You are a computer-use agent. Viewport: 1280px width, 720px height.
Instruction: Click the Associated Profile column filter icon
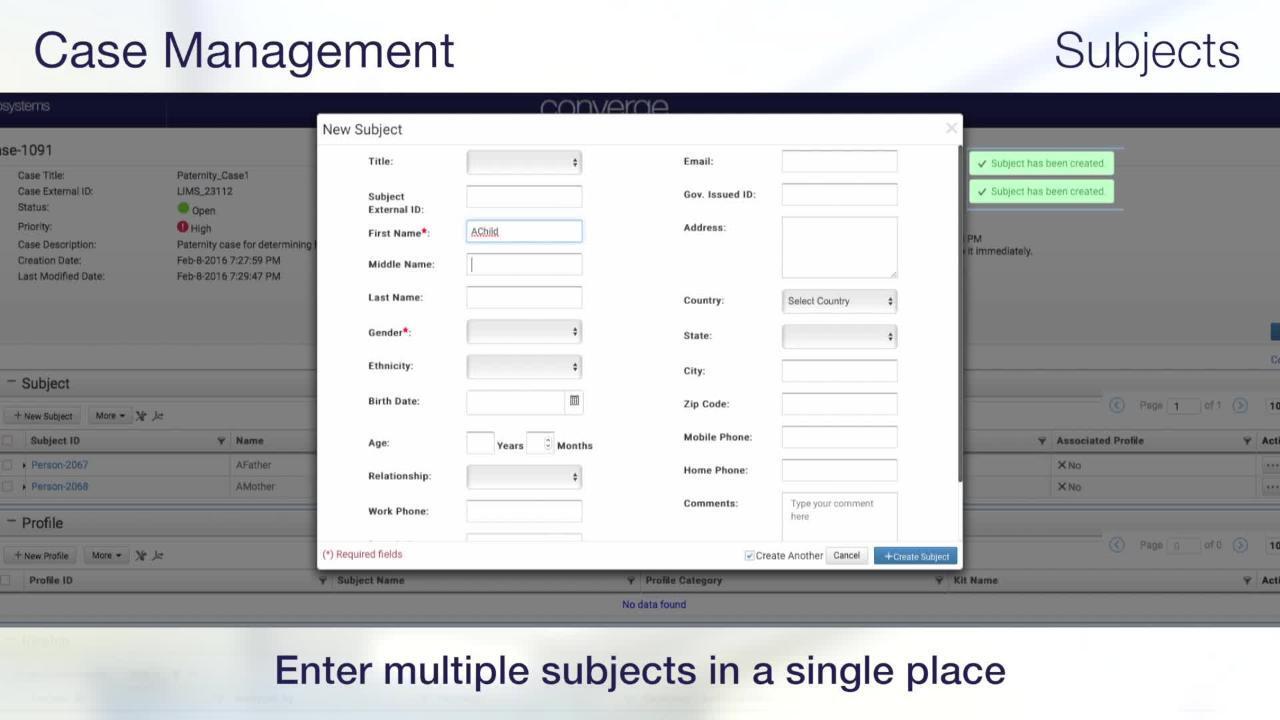(1247, 441)
